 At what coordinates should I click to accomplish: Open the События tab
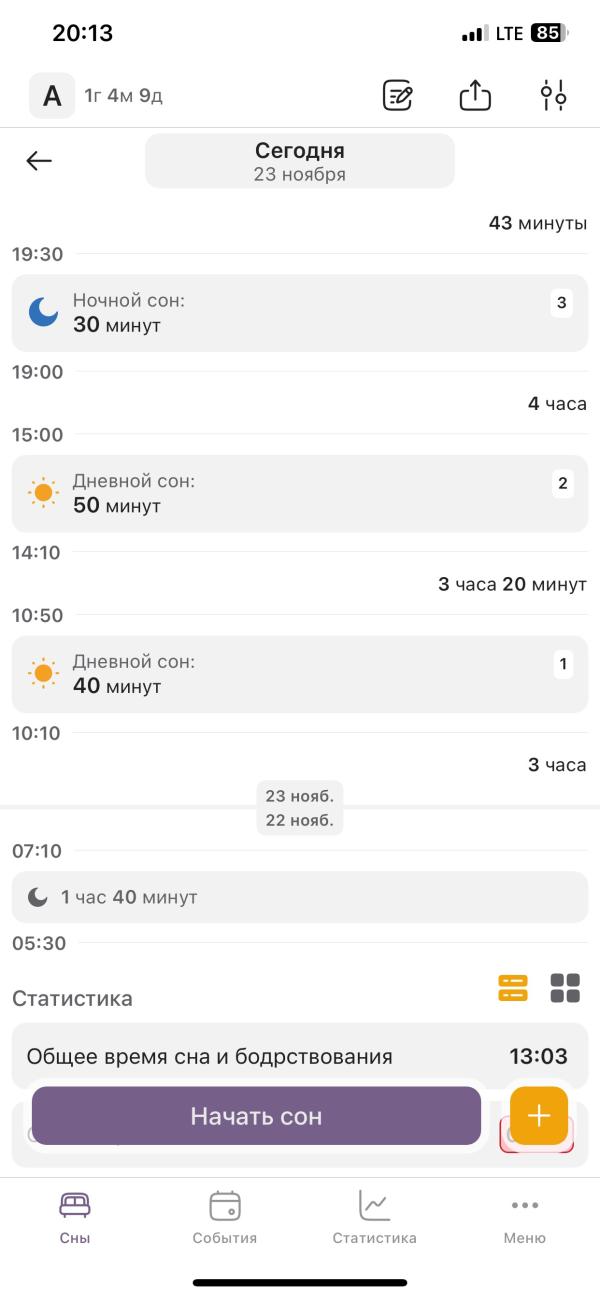225,1217
